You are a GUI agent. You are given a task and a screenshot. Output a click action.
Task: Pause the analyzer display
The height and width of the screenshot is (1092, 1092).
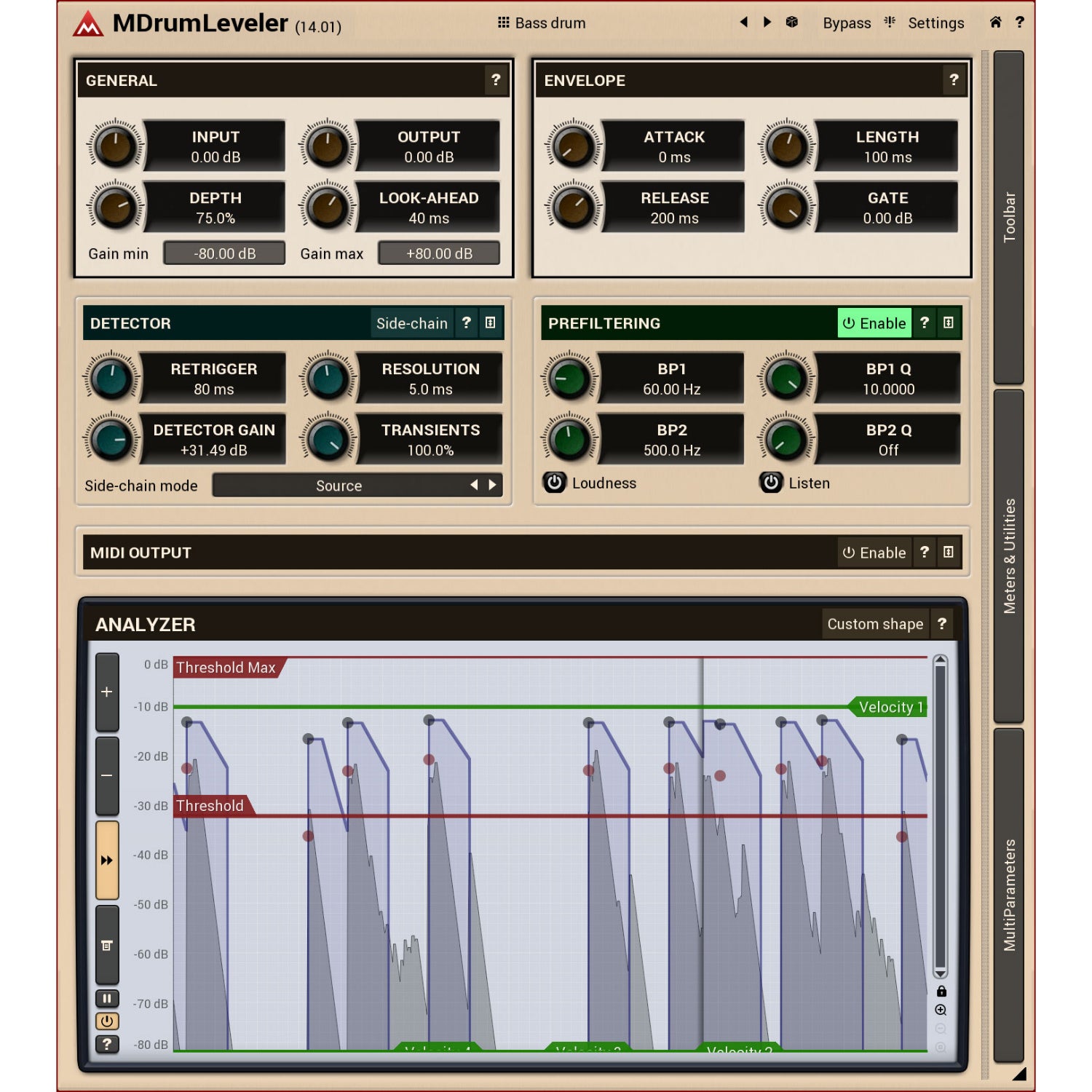point(107,999)
